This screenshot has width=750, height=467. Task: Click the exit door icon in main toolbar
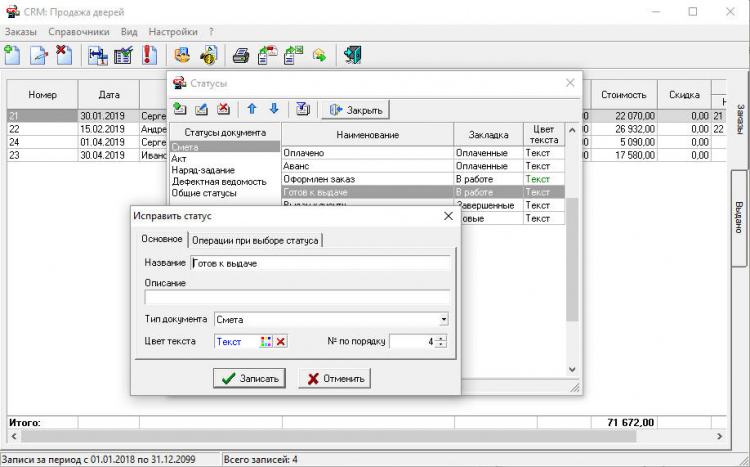point(352,56)
